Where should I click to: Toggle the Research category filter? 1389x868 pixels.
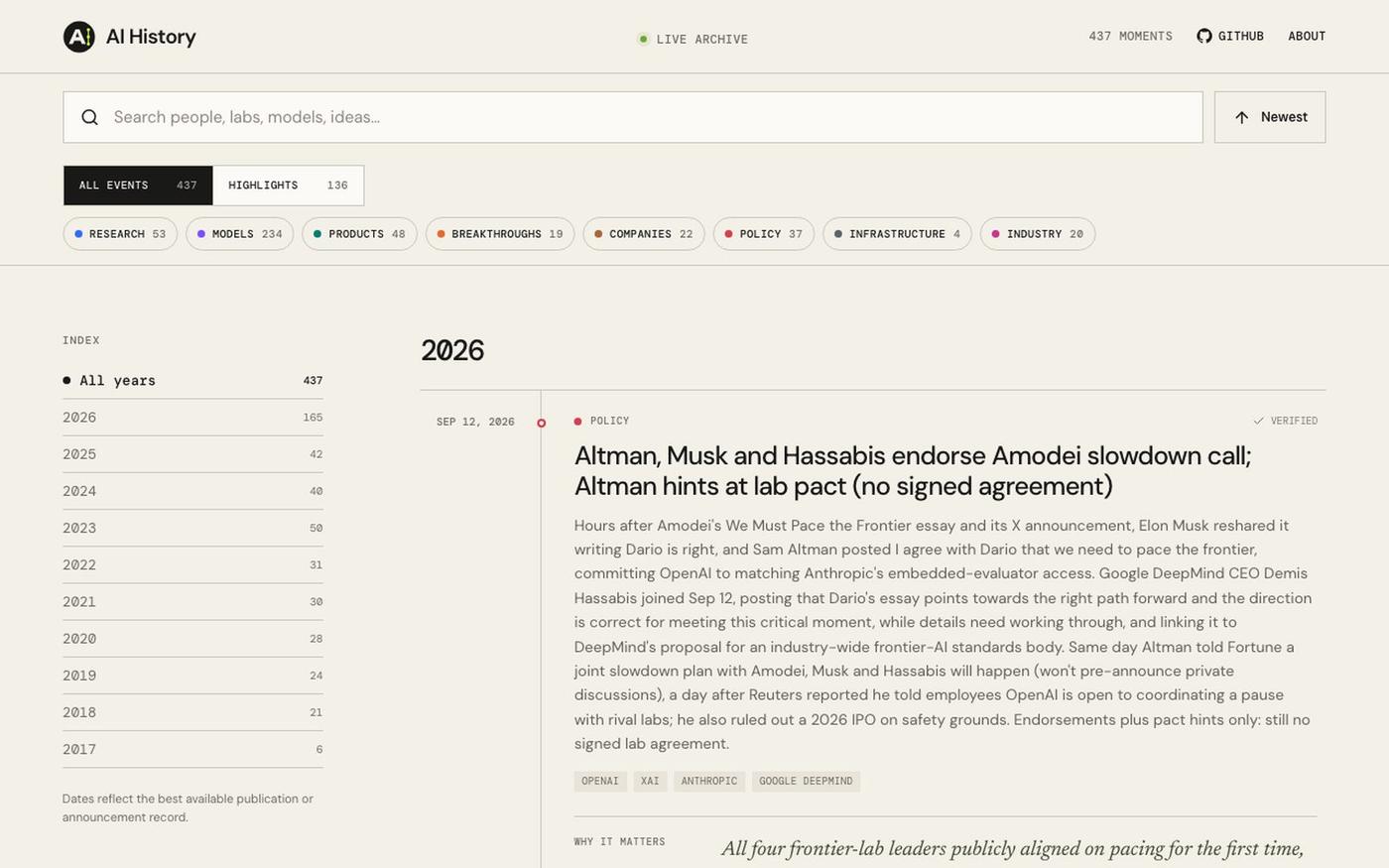point(120,234)
